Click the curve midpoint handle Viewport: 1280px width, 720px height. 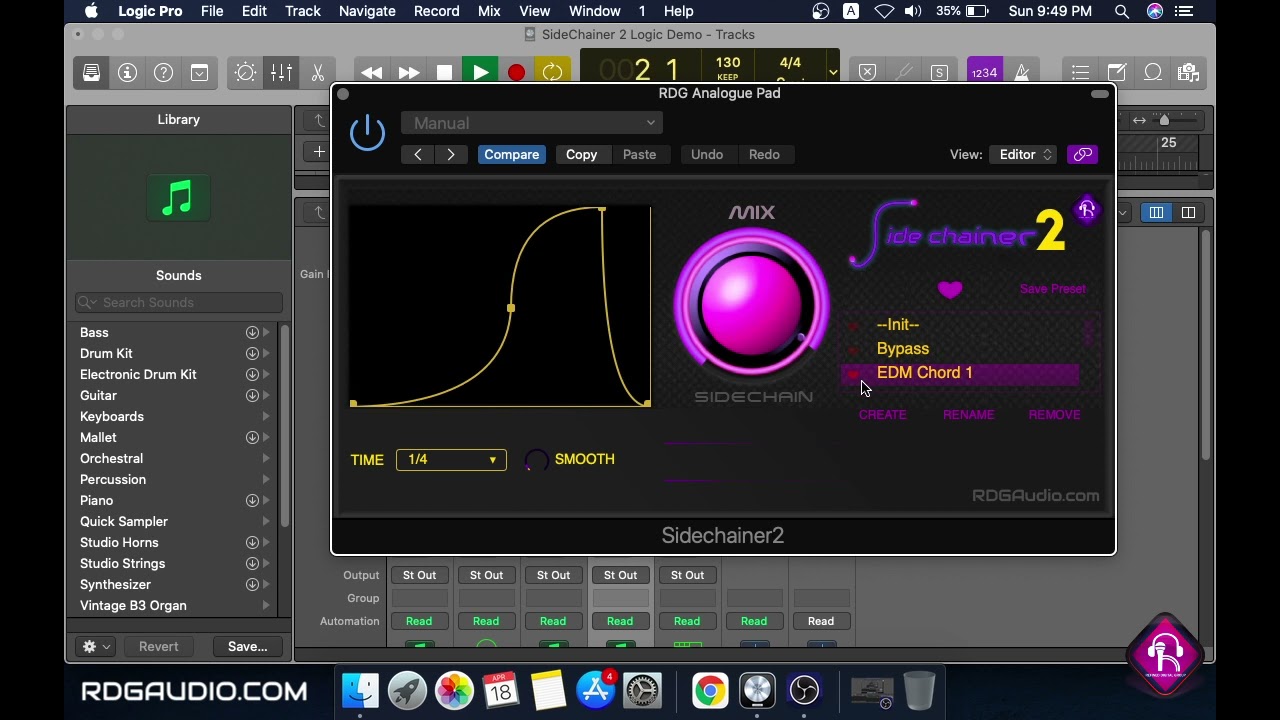tap(511, 308)
